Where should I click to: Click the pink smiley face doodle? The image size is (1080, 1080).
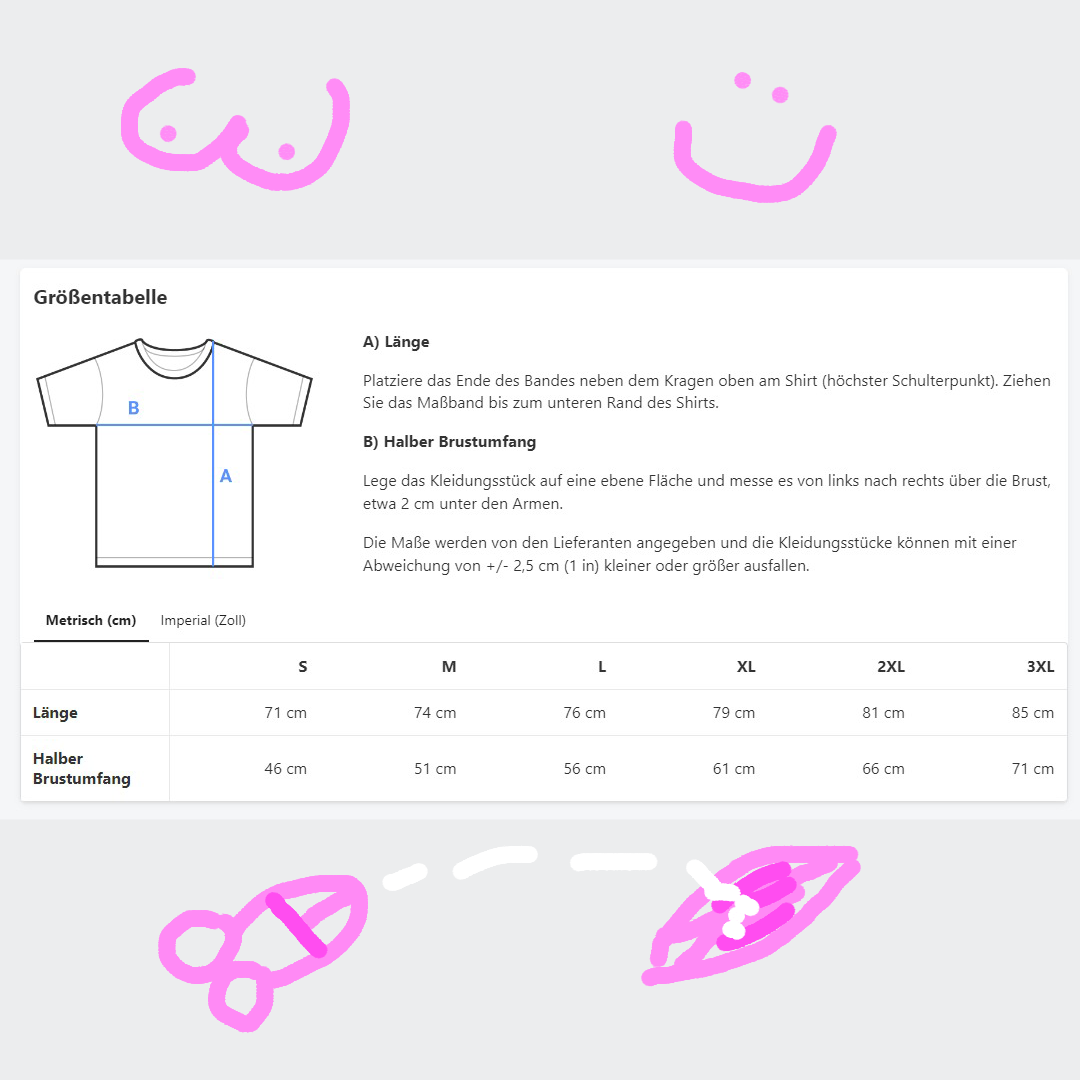[x=755, y=136]
